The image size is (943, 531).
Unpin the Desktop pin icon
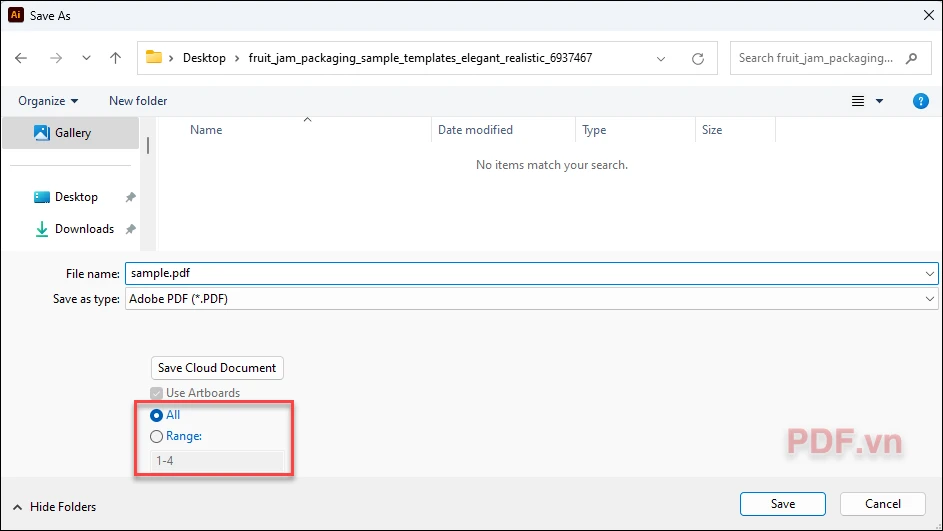click(130, 197)
